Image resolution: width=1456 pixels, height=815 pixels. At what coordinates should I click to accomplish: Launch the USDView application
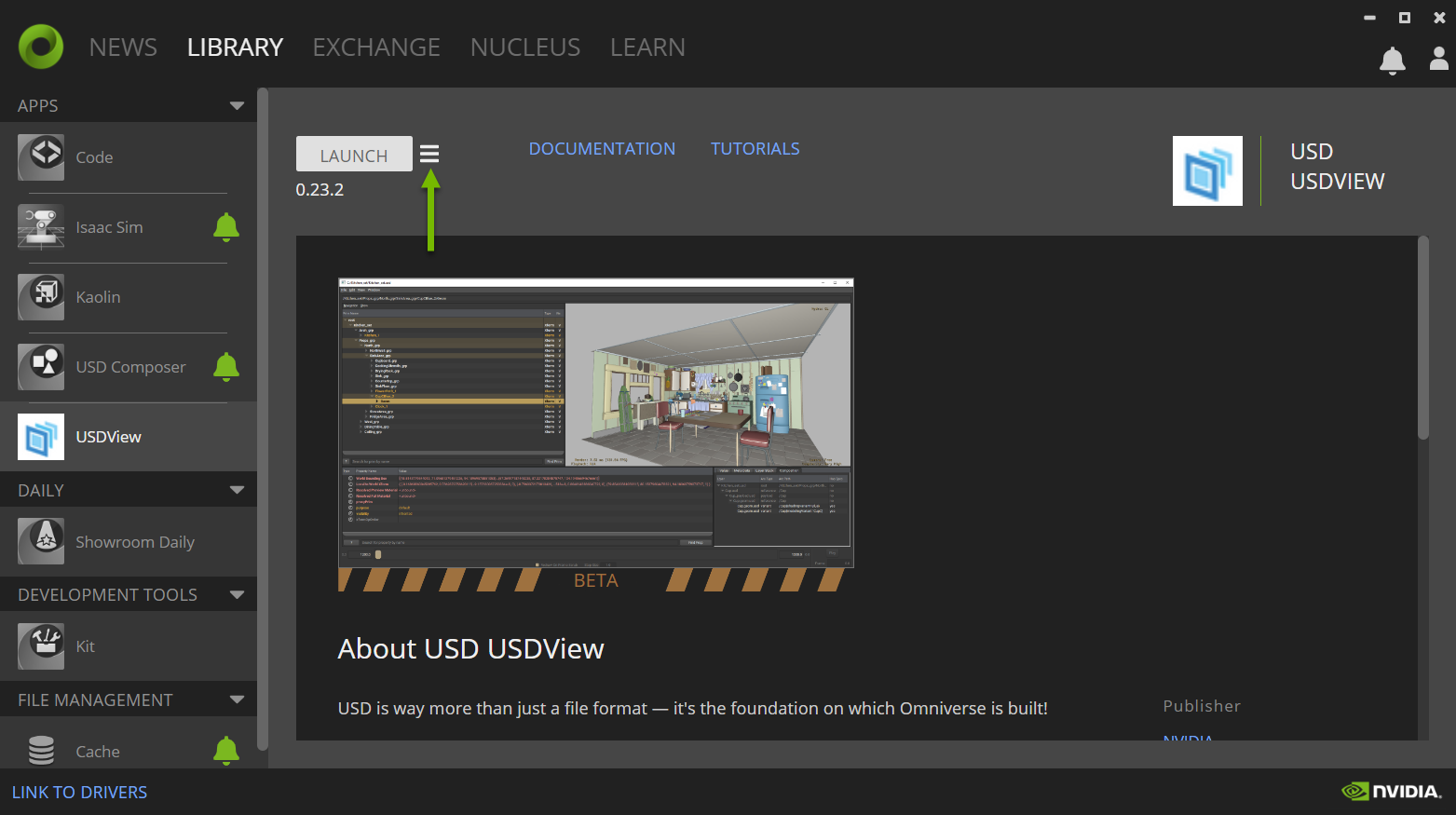354,155
